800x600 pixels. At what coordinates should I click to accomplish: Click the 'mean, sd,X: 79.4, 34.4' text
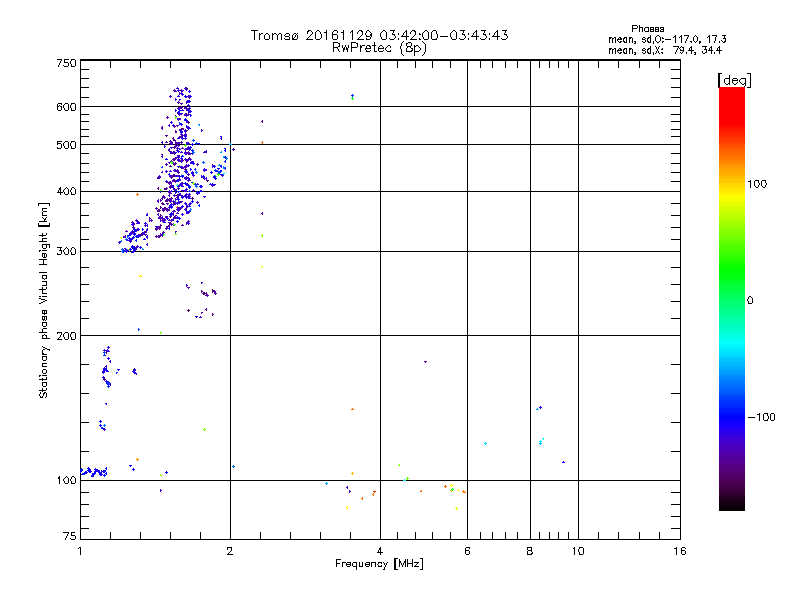665,50
